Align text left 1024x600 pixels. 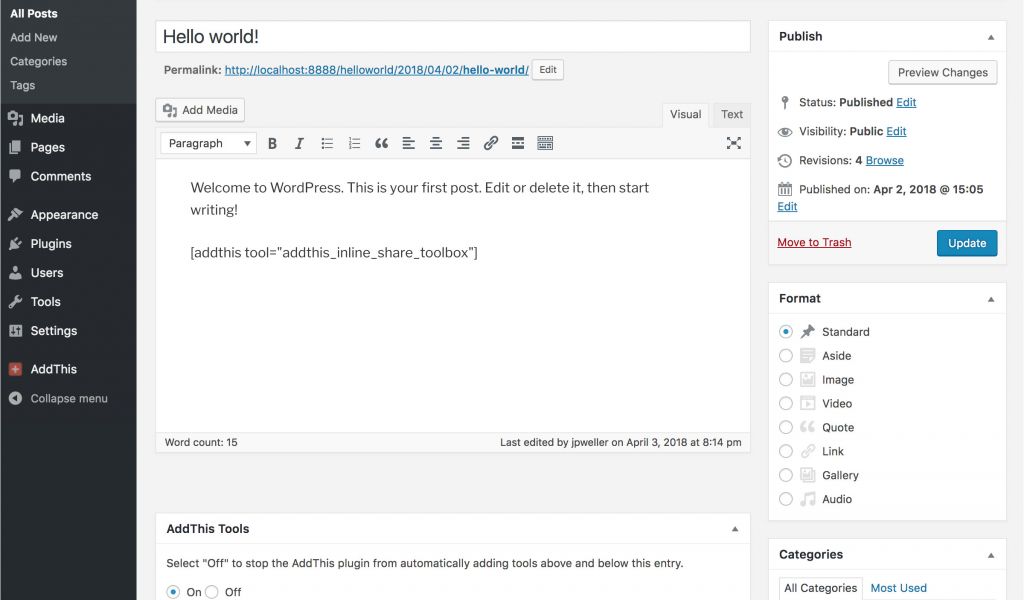(x=409, y=144)
